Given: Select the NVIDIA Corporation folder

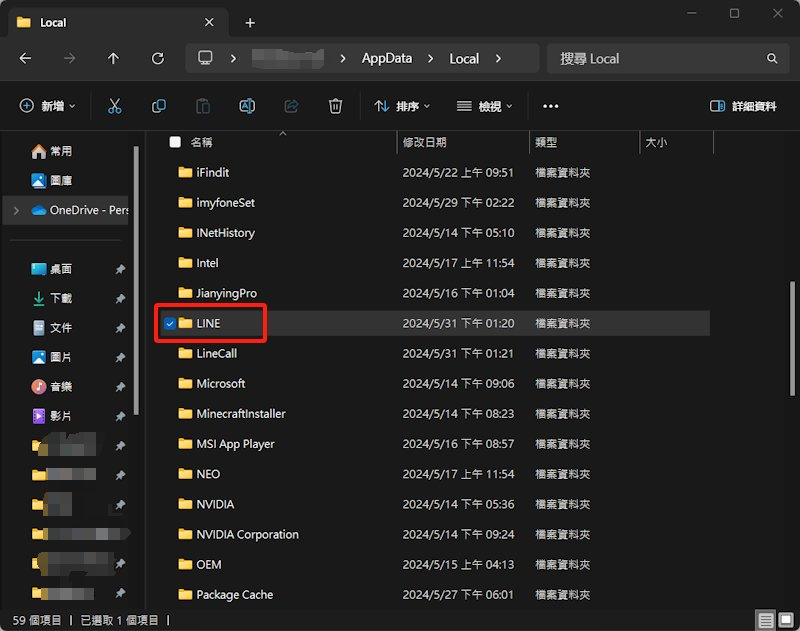Looking at the screenshot, I should click(x=247, y=534).
